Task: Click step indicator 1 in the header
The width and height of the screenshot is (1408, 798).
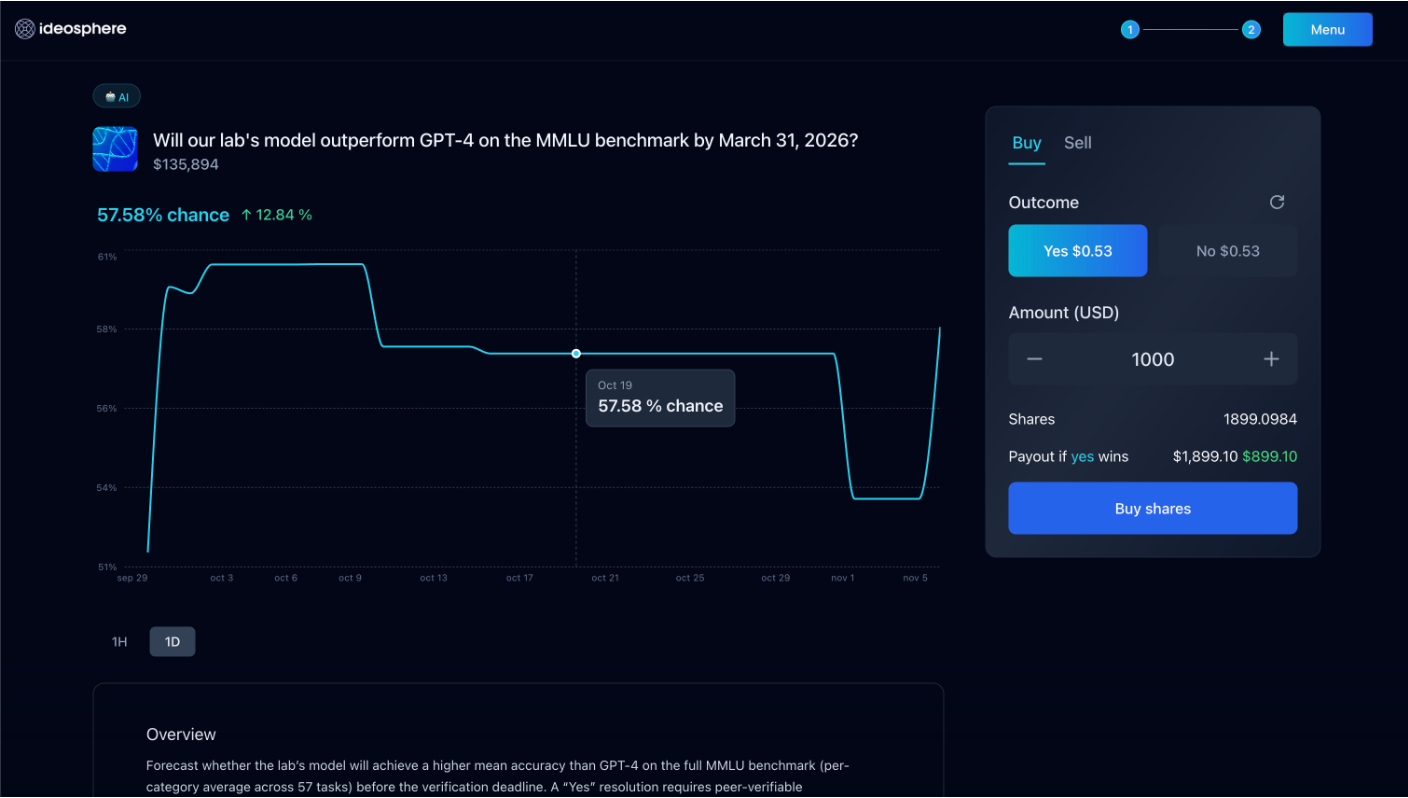Action: 1130,29
